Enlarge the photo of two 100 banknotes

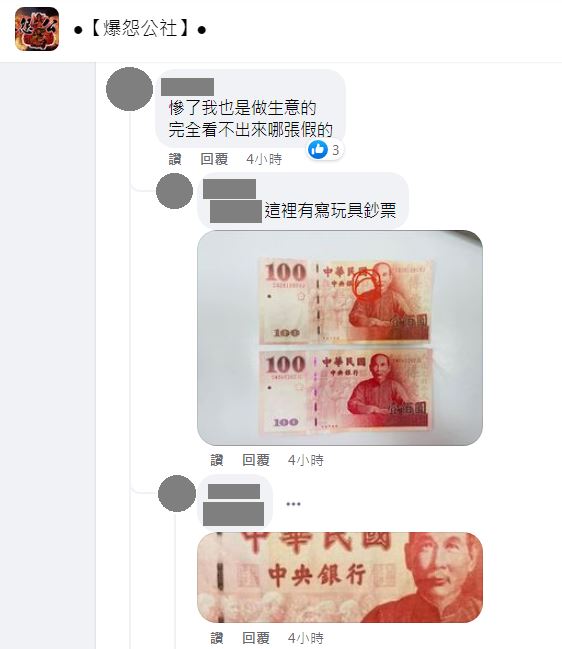coord(340,338)
